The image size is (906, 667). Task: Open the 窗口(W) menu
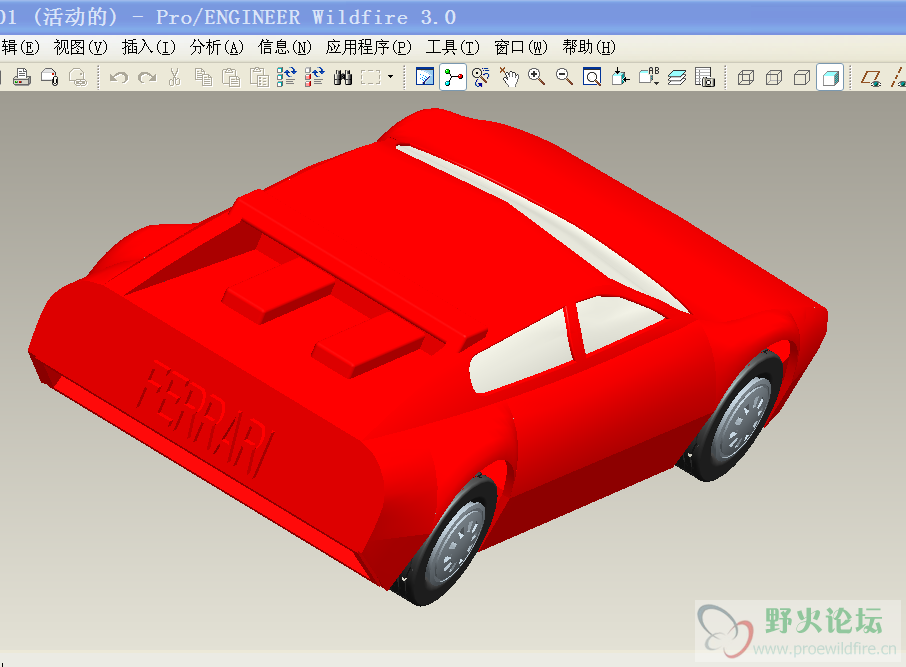pyautogui.click(x=521, y=47)
